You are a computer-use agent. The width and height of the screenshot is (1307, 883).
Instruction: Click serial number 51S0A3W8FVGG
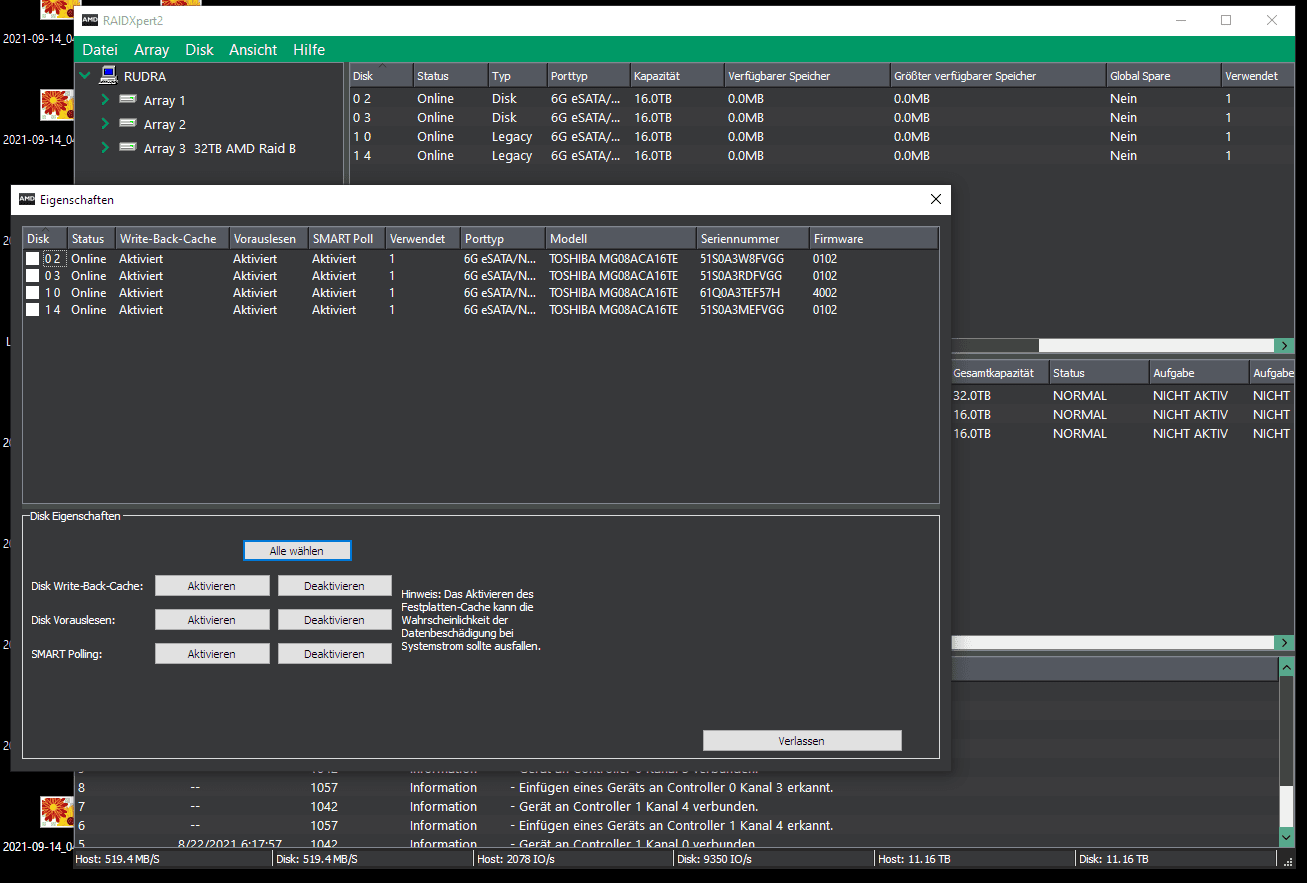click(x=741, y=259)
